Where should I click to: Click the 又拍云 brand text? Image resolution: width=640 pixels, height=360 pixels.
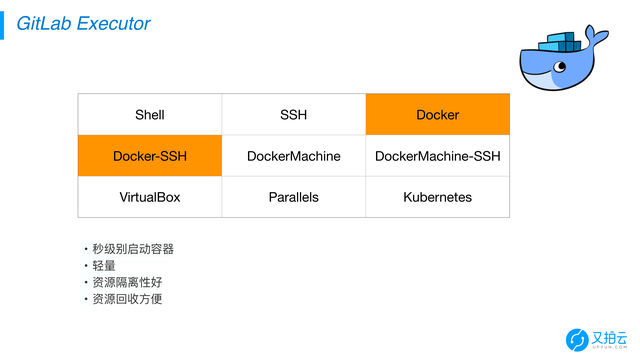609,338
